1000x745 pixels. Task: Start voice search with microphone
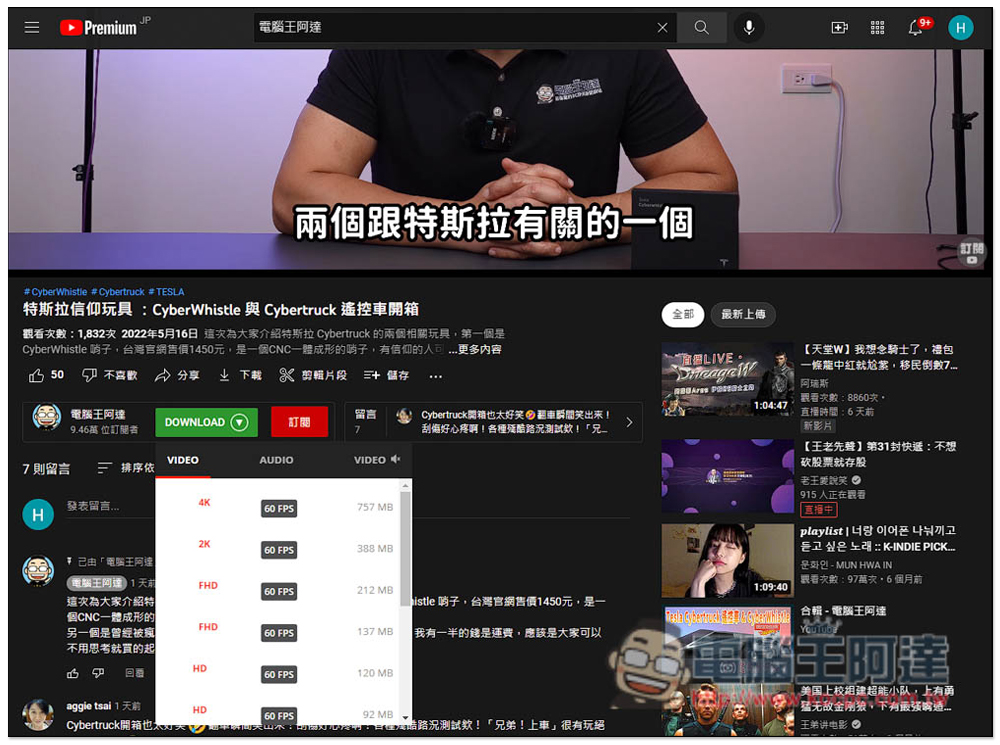pos(749,27)
